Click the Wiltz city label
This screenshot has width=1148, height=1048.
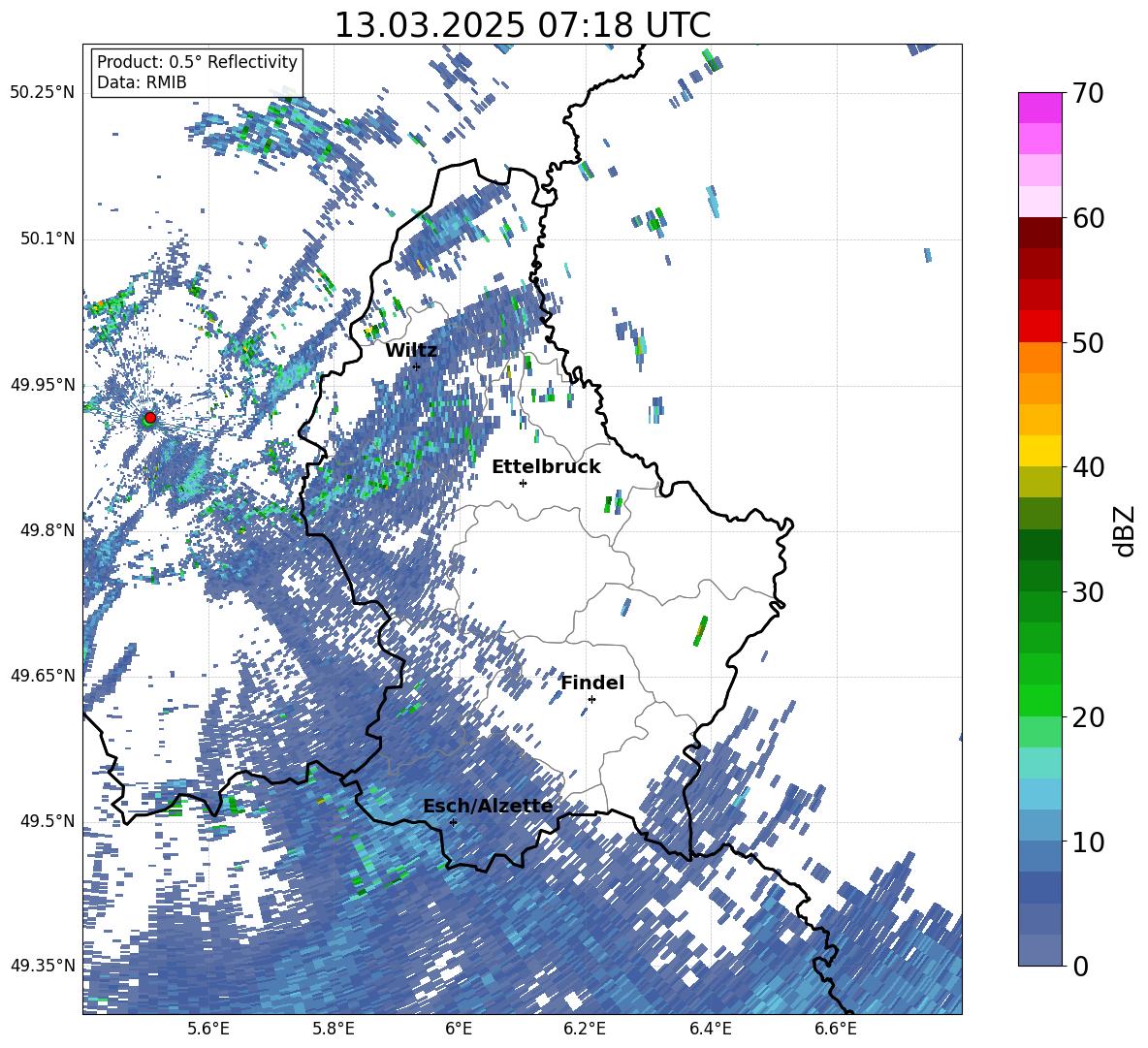pyautogui.click(x=411, y=350)
